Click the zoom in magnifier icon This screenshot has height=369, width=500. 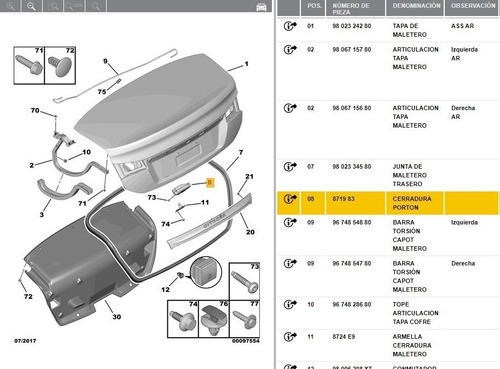(x=10, y=6)
